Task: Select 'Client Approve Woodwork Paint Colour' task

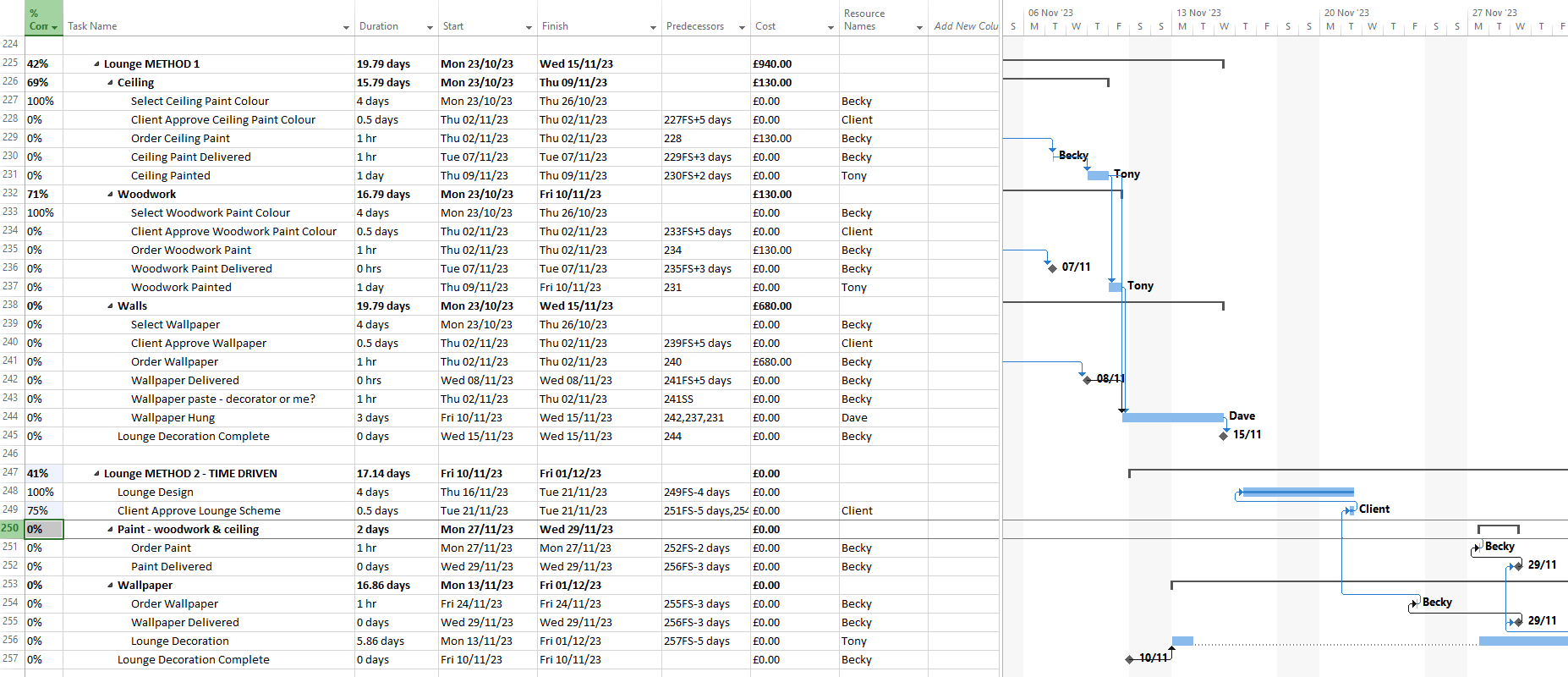Action: point(233,232)
